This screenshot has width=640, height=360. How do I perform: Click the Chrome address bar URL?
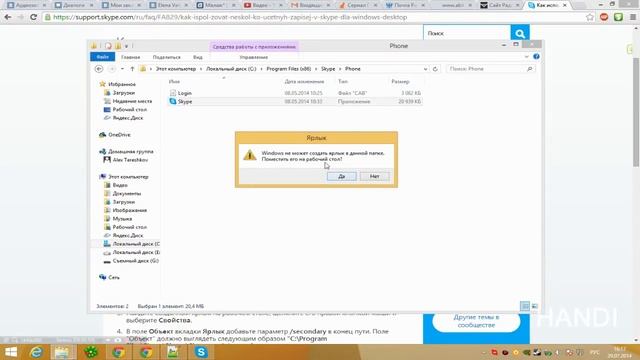point(230,17)
